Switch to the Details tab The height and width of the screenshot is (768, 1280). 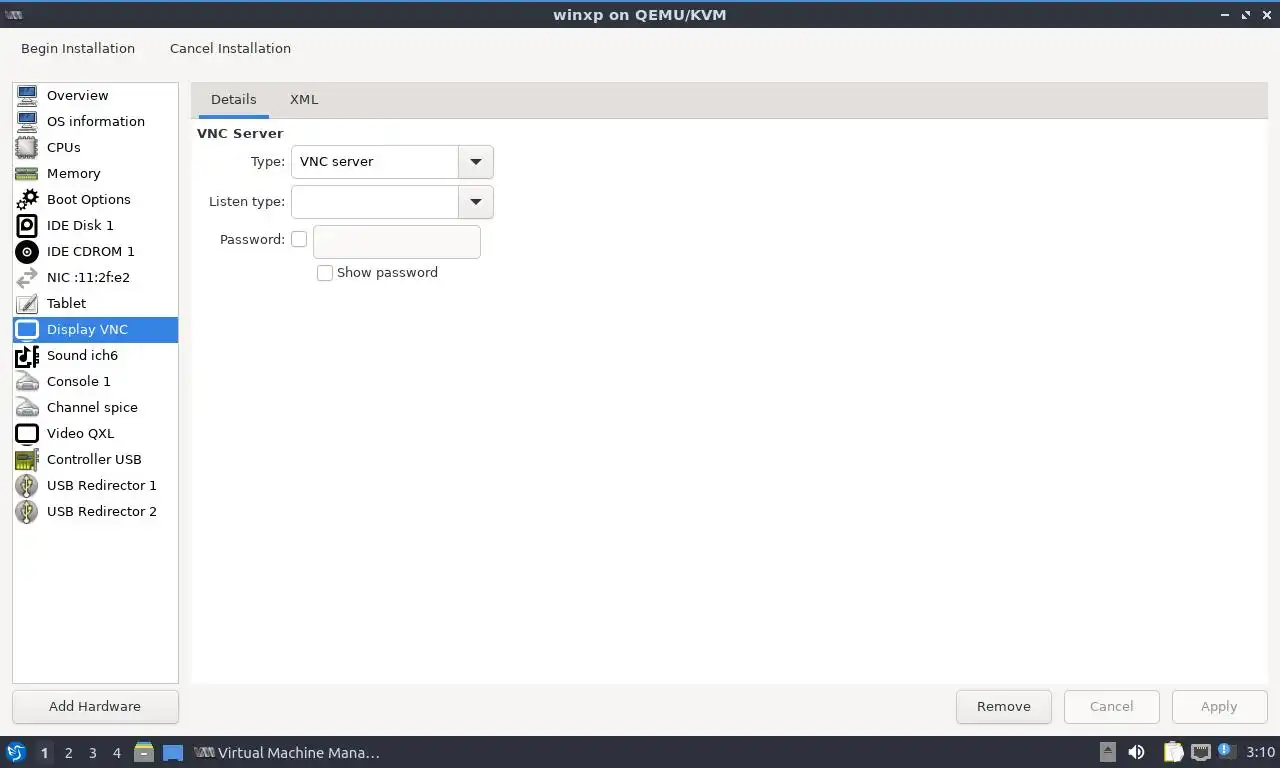coord(234,99)
